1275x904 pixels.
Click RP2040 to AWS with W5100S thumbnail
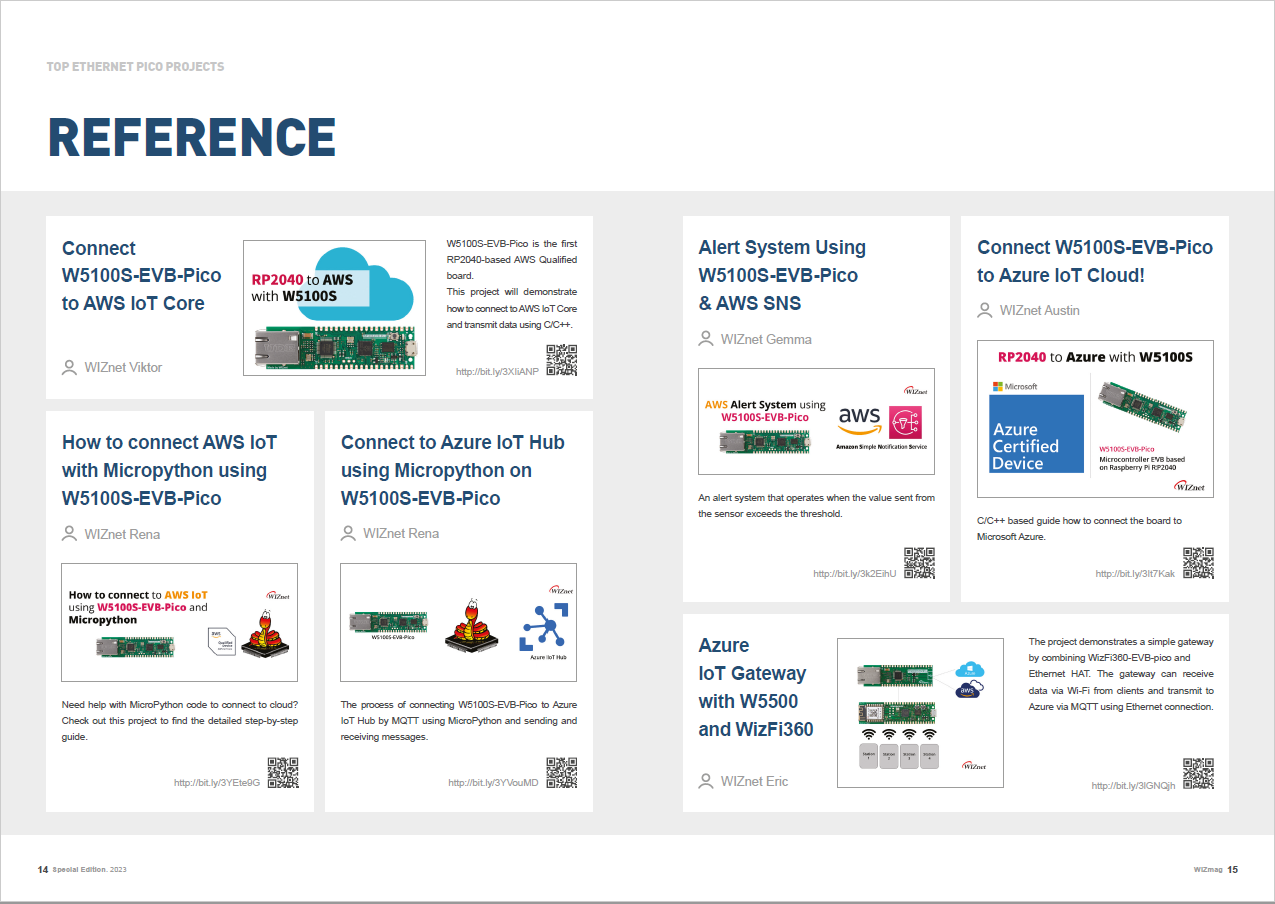[x=335, y=308]
